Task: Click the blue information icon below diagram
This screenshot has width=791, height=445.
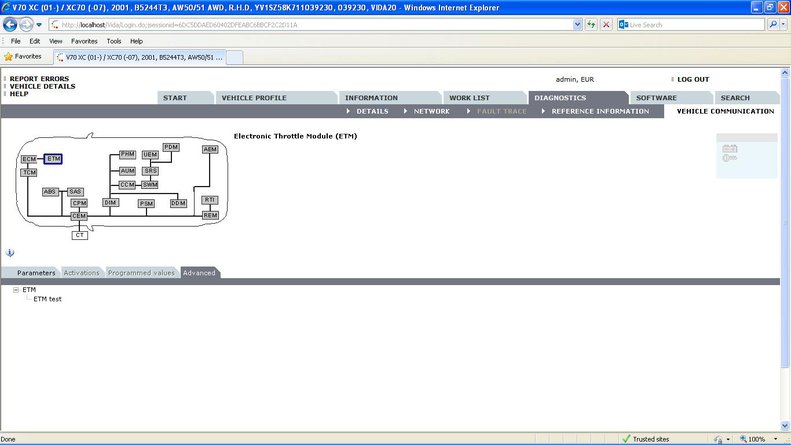Action: coord(9,253)
